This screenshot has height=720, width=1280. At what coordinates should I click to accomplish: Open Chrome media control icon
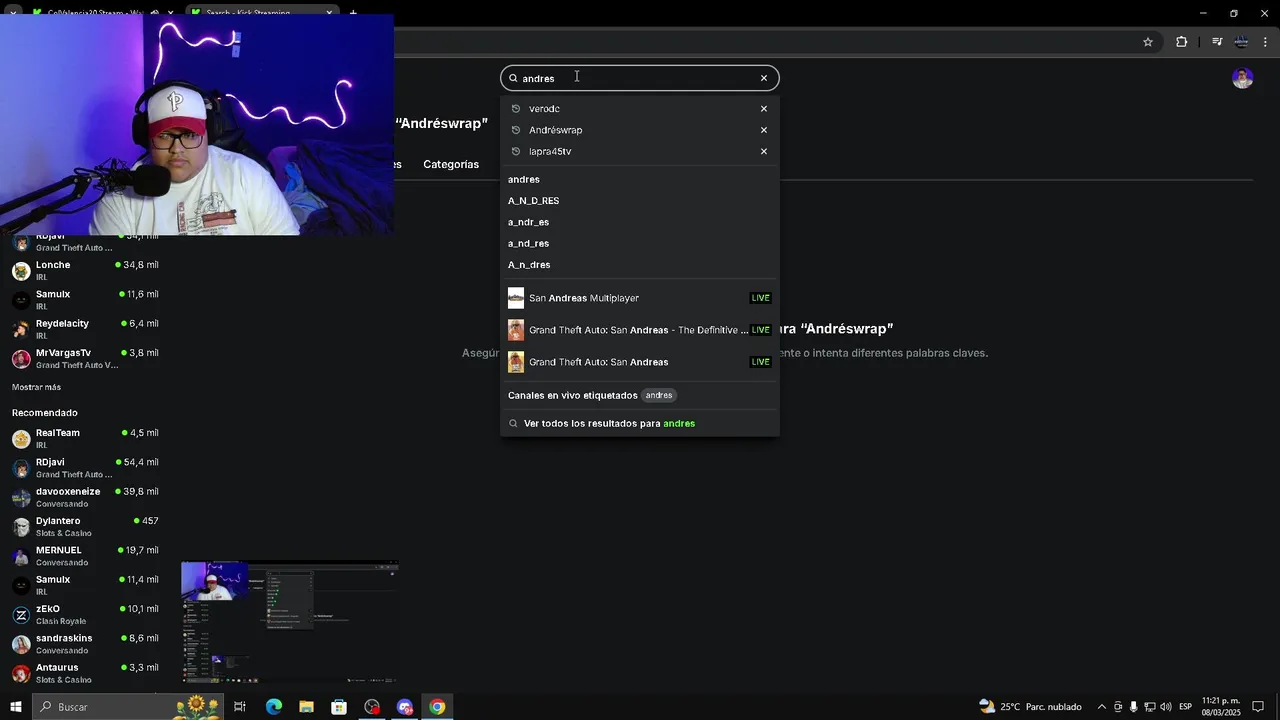tap(1217, 42)
